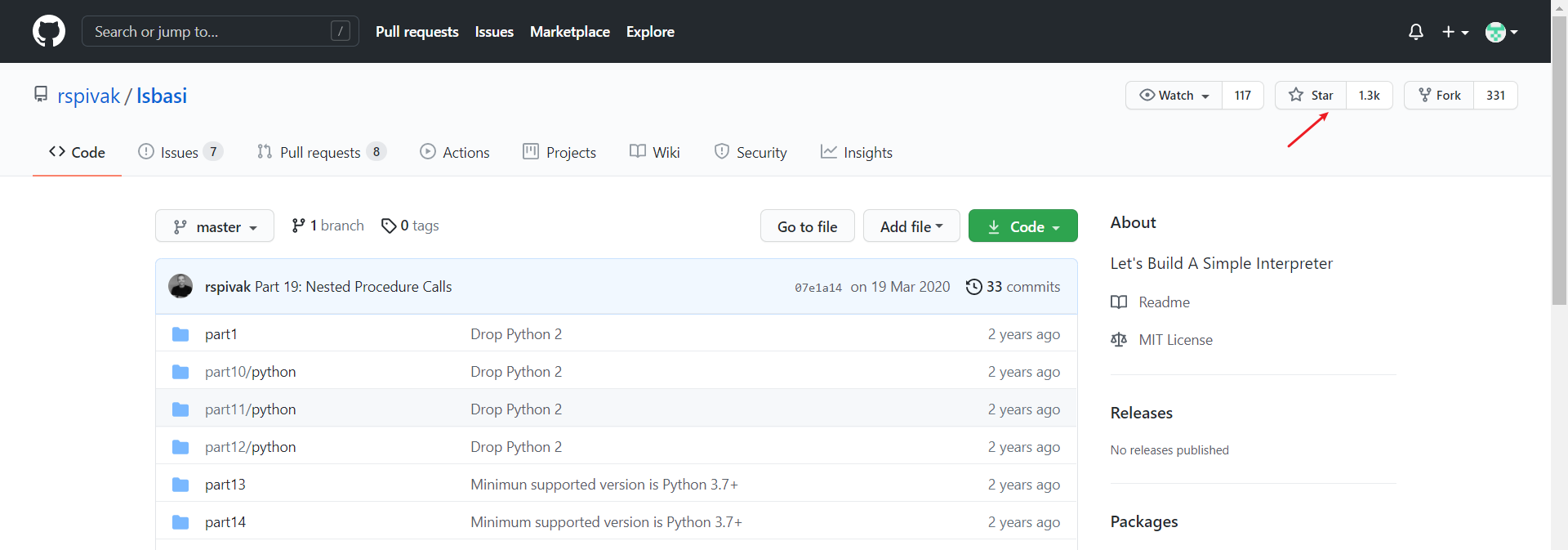1568x550 pixels.
Task: Open the part10/python folder
Action: (x=251, y=372)
